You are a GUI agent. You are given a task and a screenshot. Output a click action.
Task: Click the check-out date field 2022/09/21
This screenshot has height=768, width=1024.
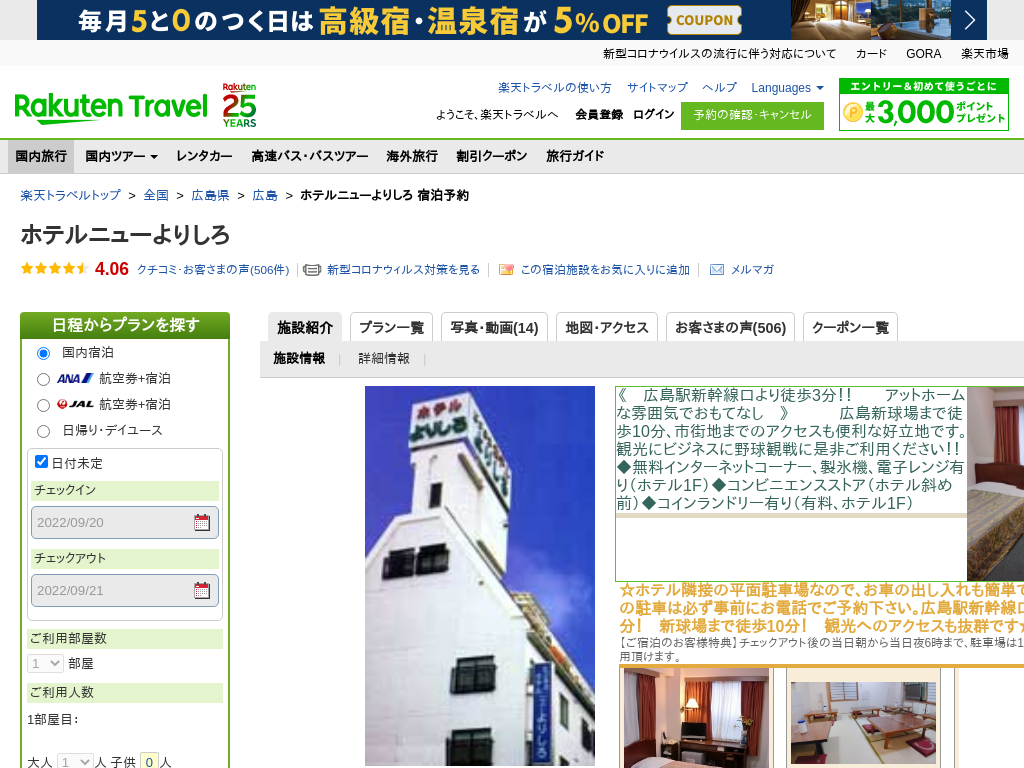coord(125,590)
